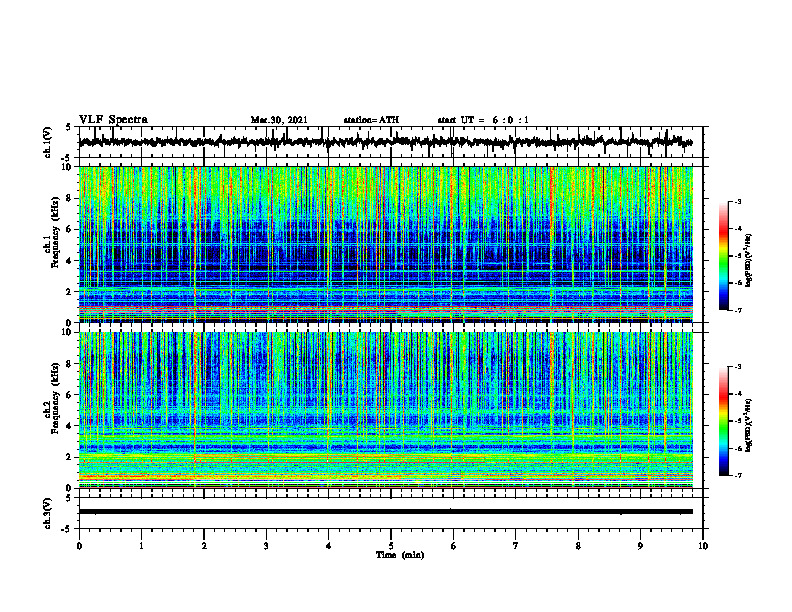Select the date text "Mar.30, 2021"
792x612 pixels.
(279, 120)
